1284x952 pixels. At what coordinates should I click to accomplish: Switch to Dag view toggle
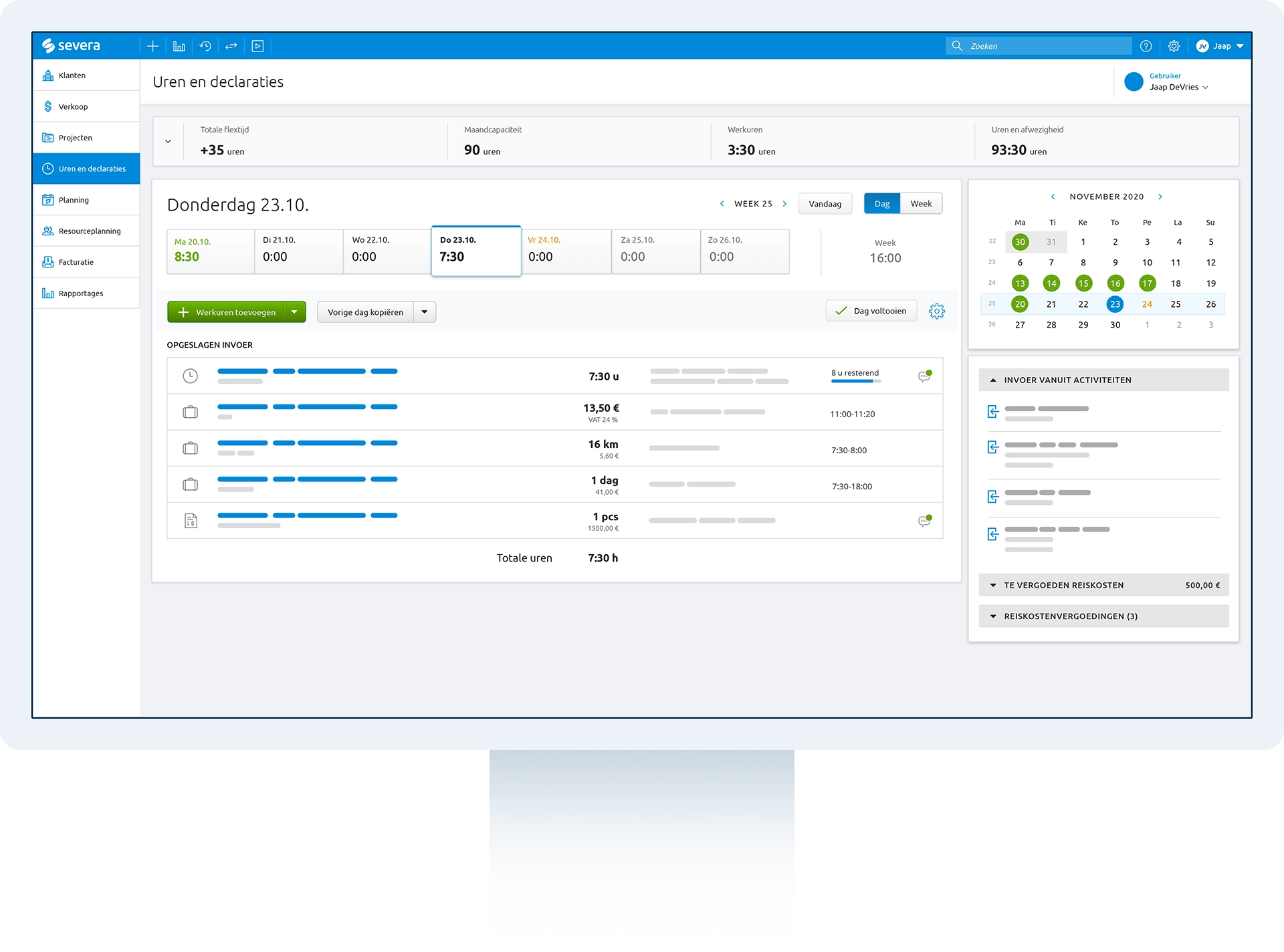pyautogui.click(x=882, y=204)
